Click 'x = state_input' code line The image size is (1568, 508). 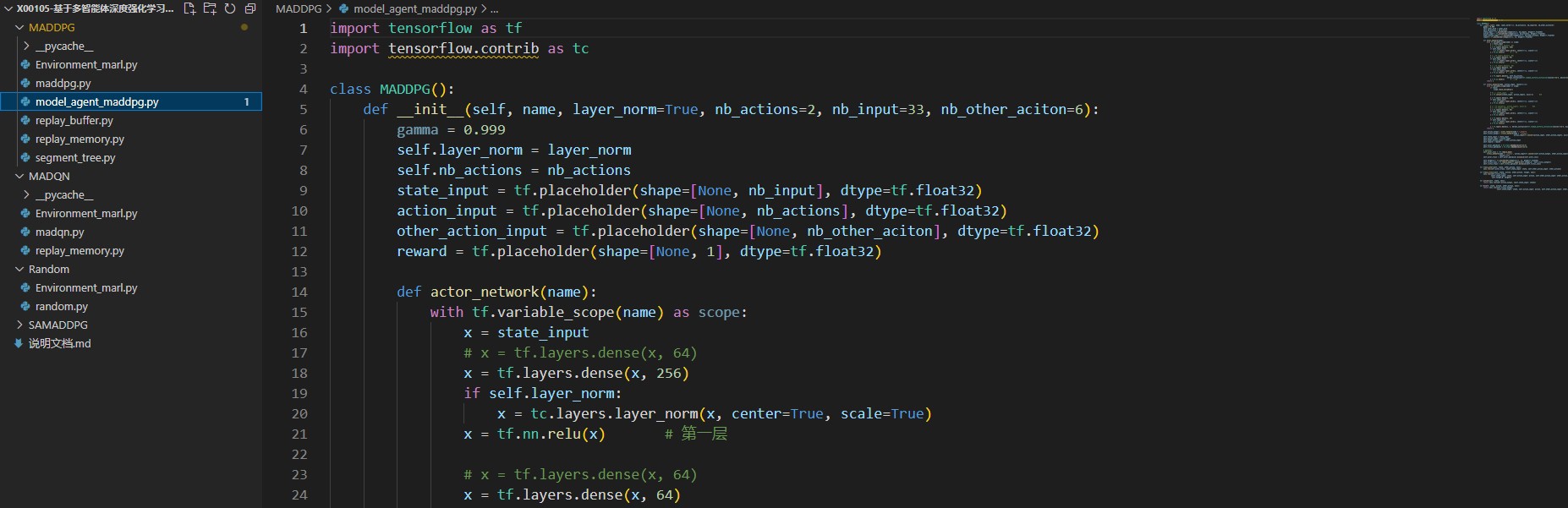525,333
